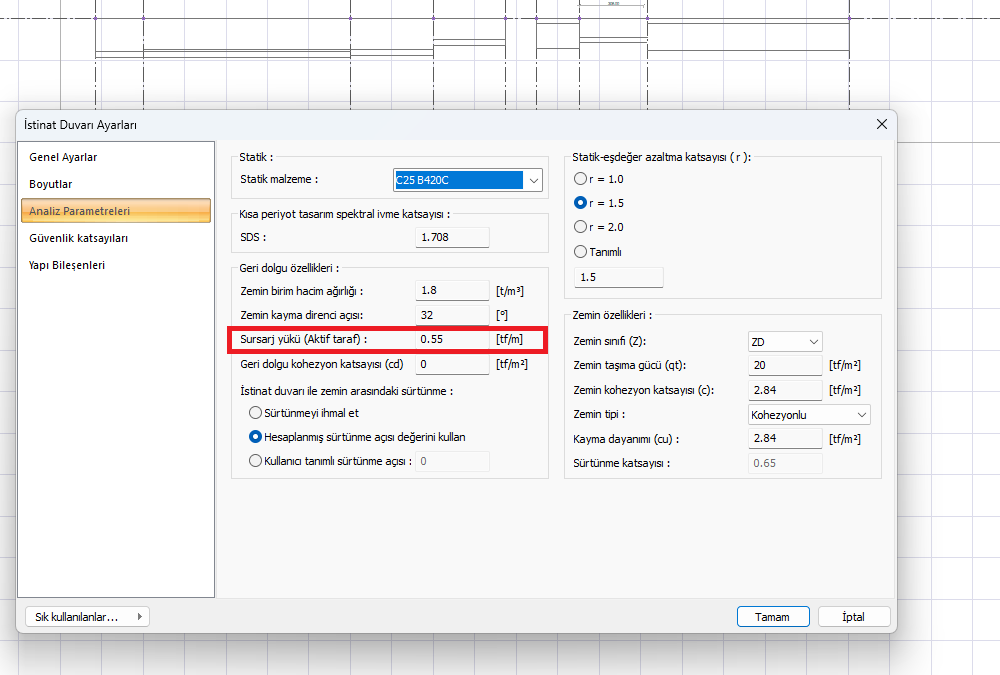Close the İstinat Duvarı Ayarları dialog
Screen dimensions: 1000x675
click(x=881, y=124)
